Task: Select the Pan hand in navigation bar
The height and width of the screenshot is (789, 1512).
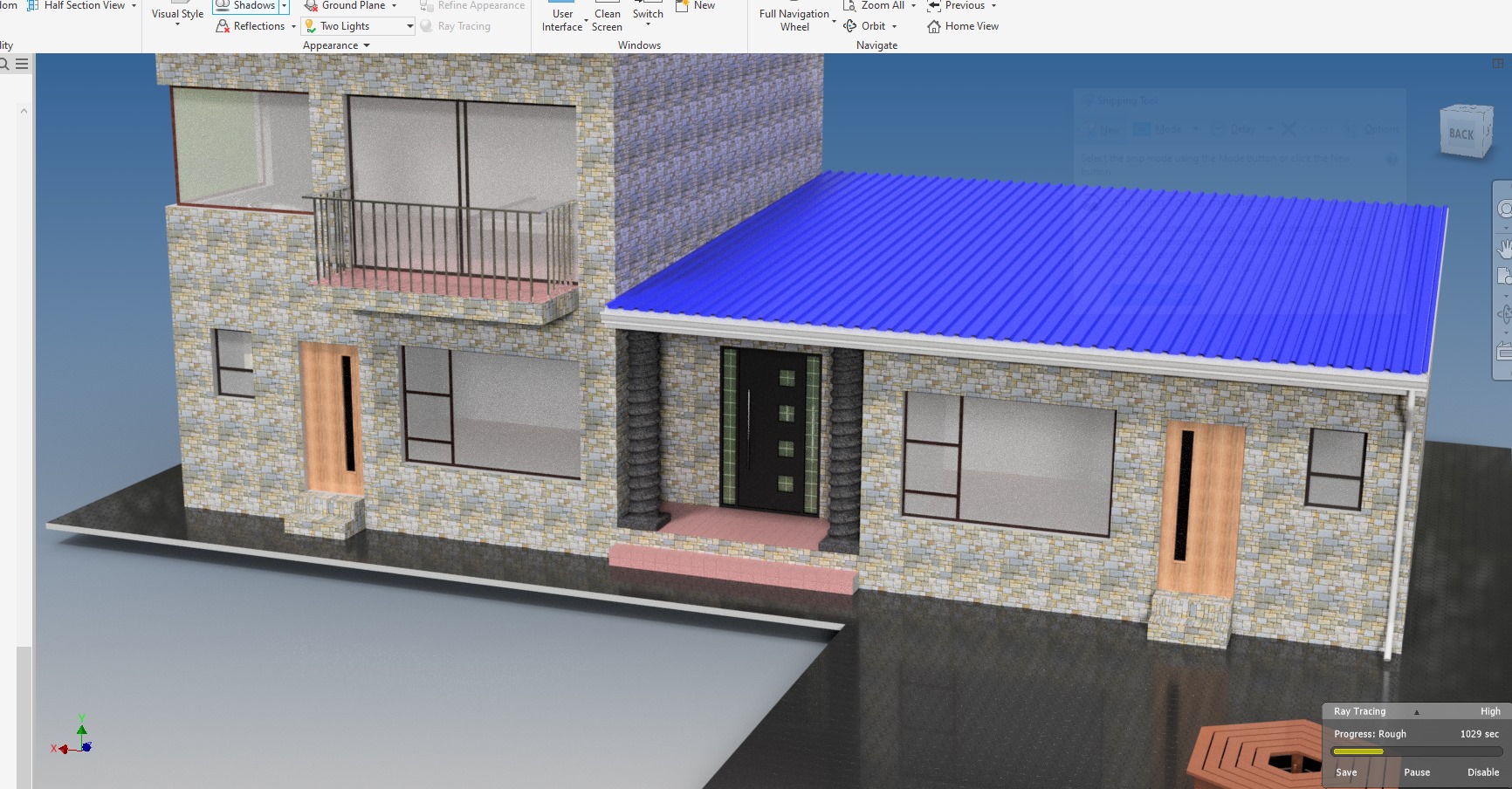Action: pyautogui.click(x=1504, y=249)
